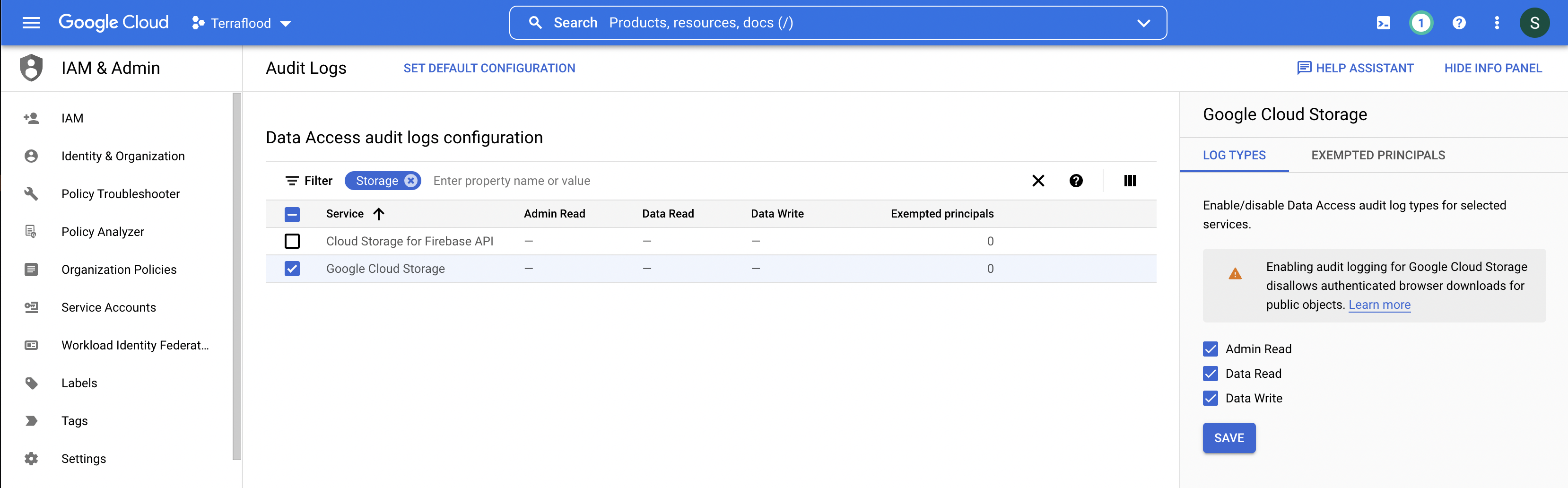The image size is (1568, 488).
Task: Open Policy Analyzer
Action: (103, 231)
